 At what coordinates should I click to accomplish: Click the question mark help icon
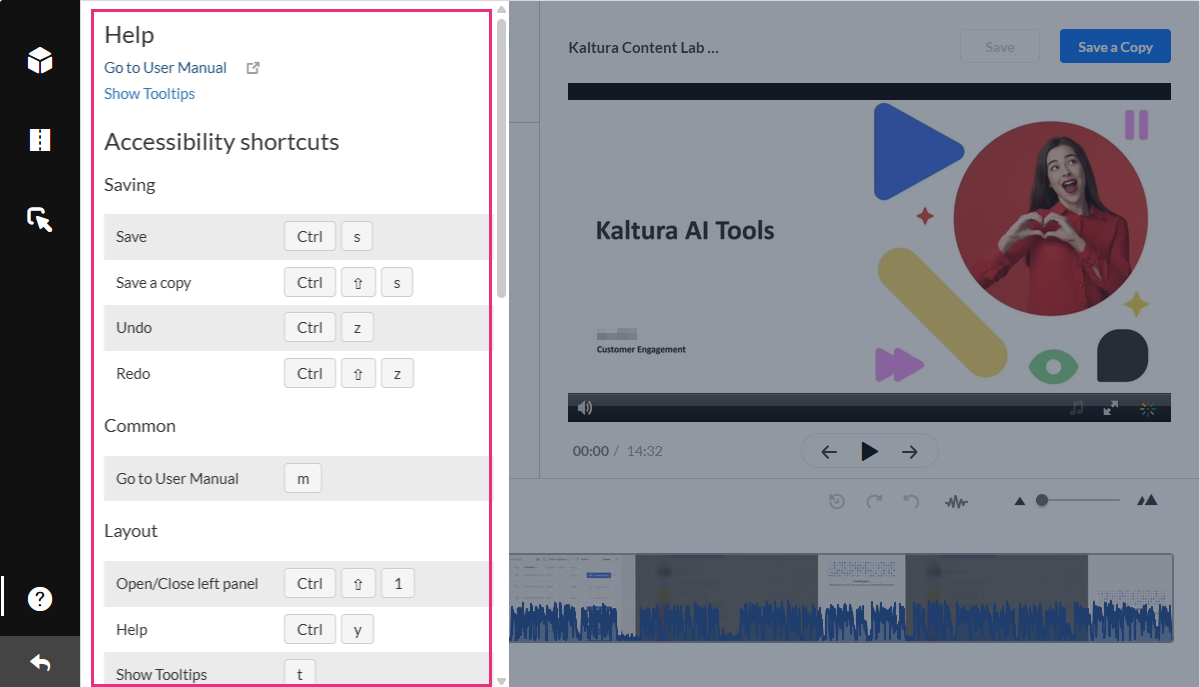click(40, 599)
